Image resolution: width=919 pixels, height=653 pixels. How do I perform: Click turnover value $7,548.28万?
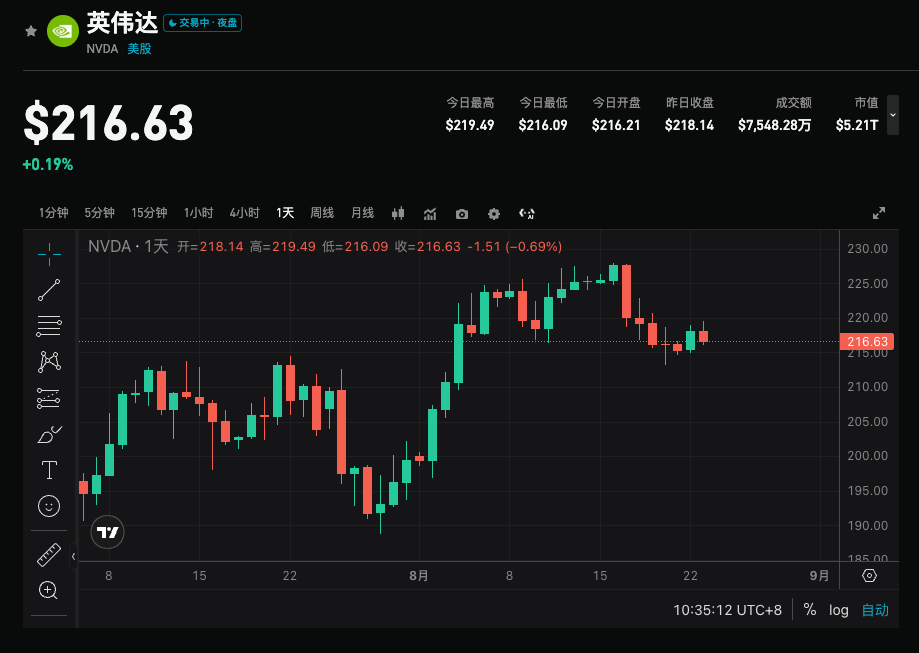click(x=775, y=125)
